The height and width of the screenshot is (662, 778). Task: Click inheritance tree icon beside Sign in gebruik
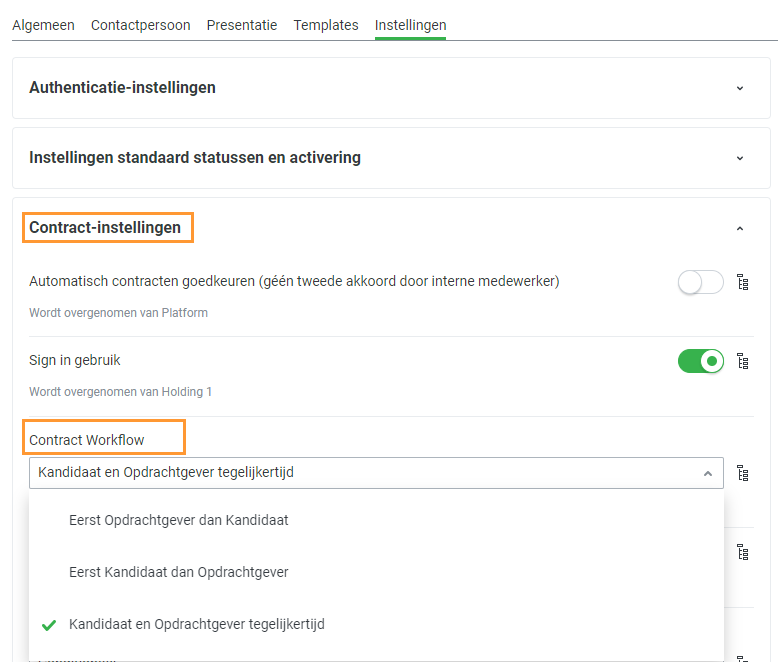click(x=742, y=361)
